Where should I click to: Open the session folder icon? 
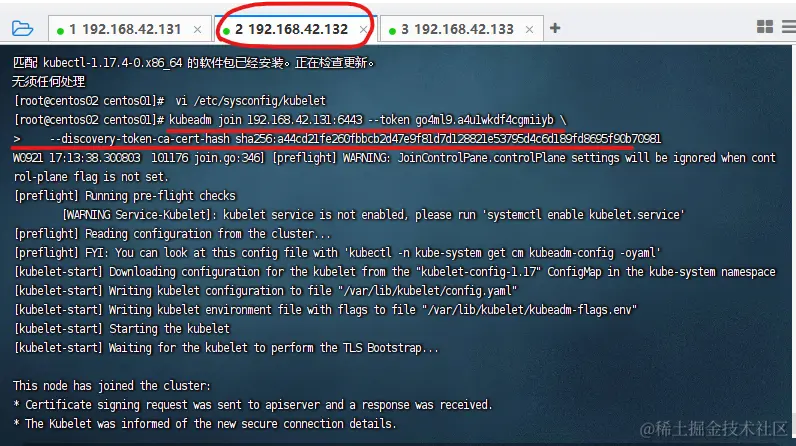click(22, 28)
